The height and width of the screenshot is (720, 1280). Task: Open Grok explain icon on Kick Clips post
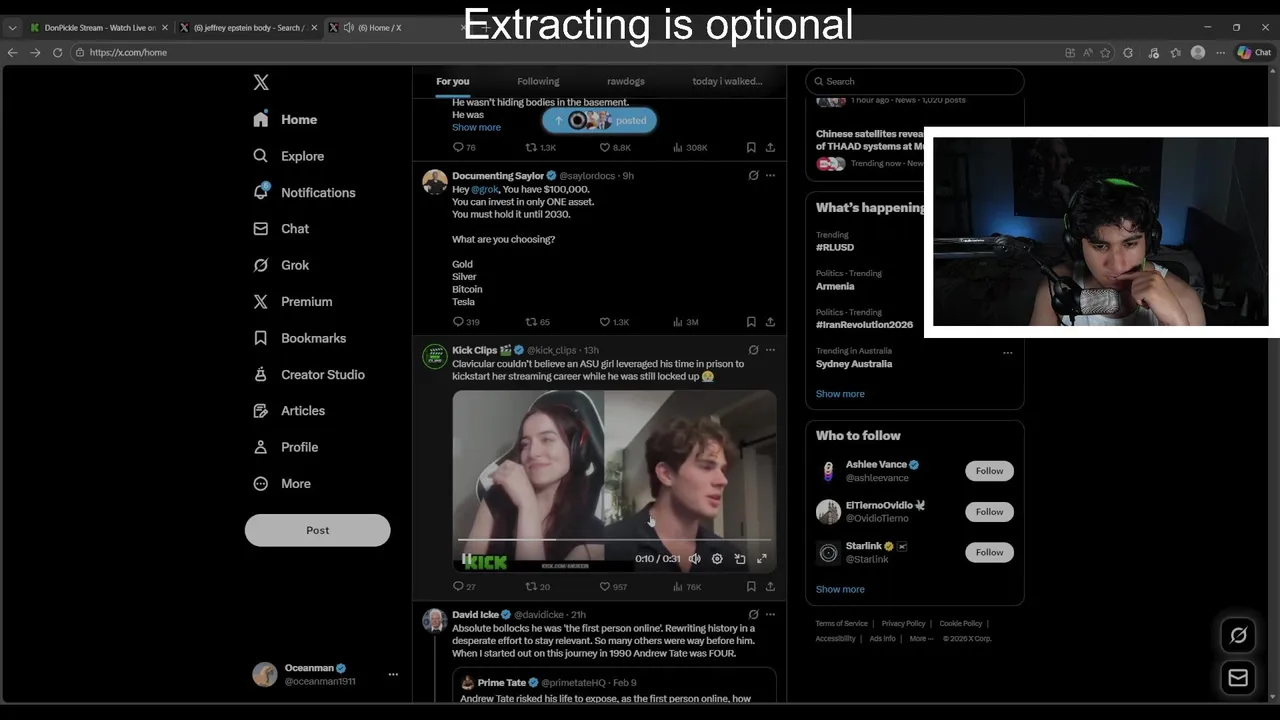tap(753, 350)
